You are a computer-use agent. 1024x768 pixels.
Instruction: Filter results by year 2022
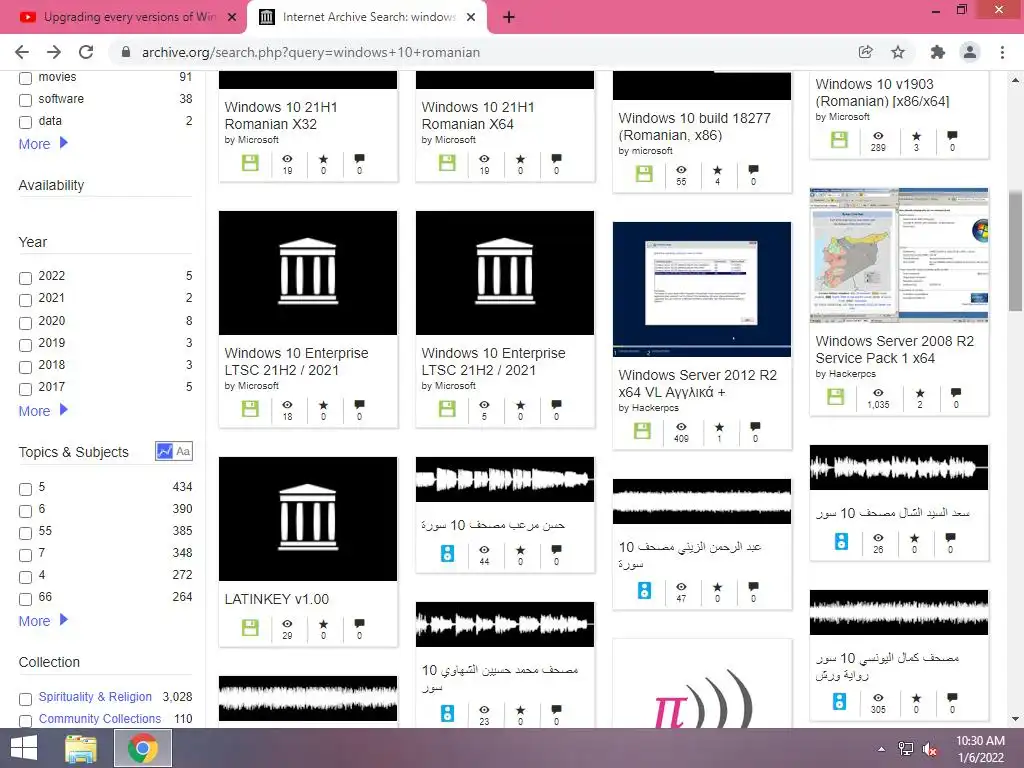pos(25,278)
